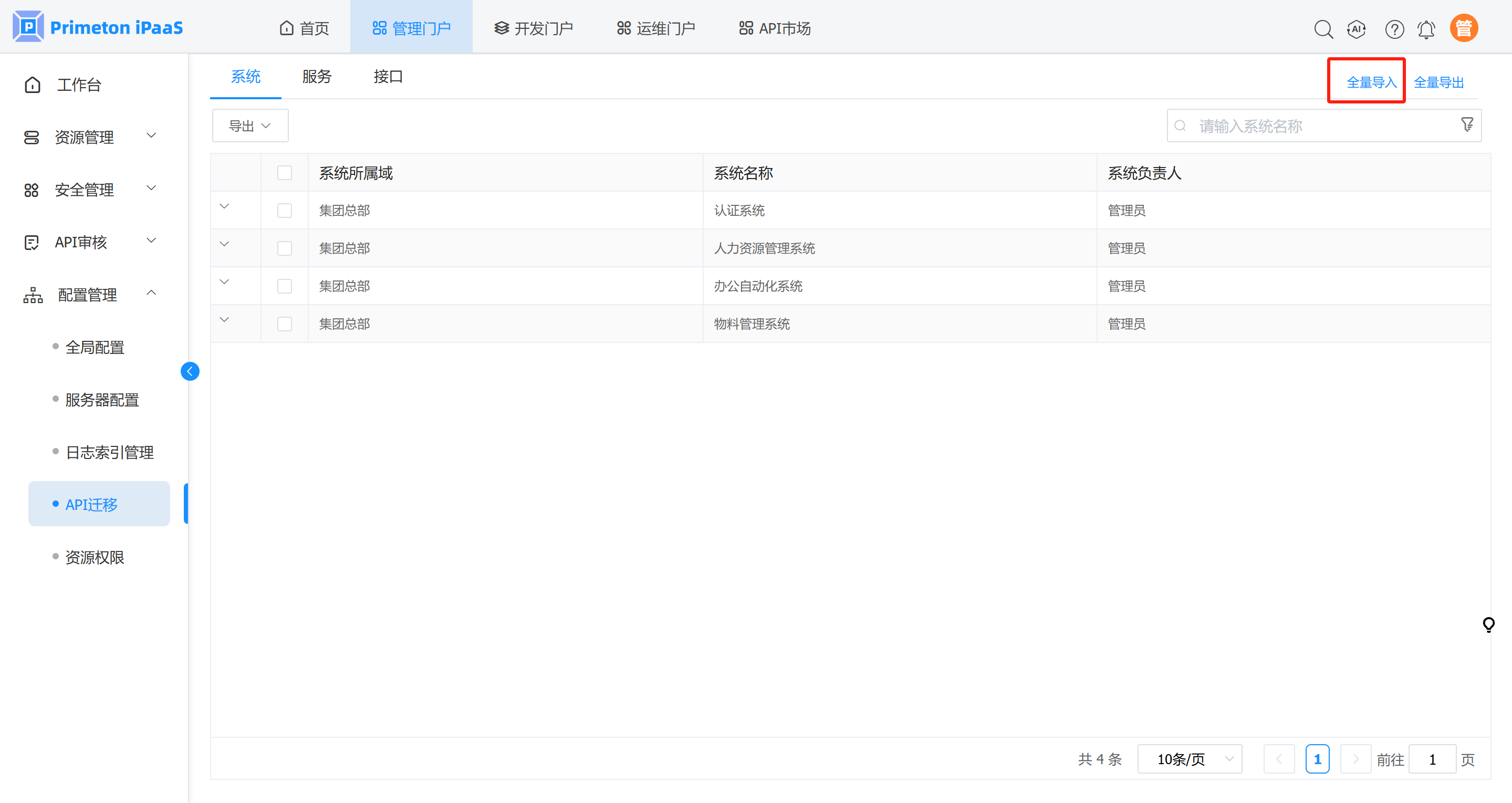Screen dimensions: 1512x803
Task: Open the 10条/页 page size dropdown
Action: coord(1189,759)
